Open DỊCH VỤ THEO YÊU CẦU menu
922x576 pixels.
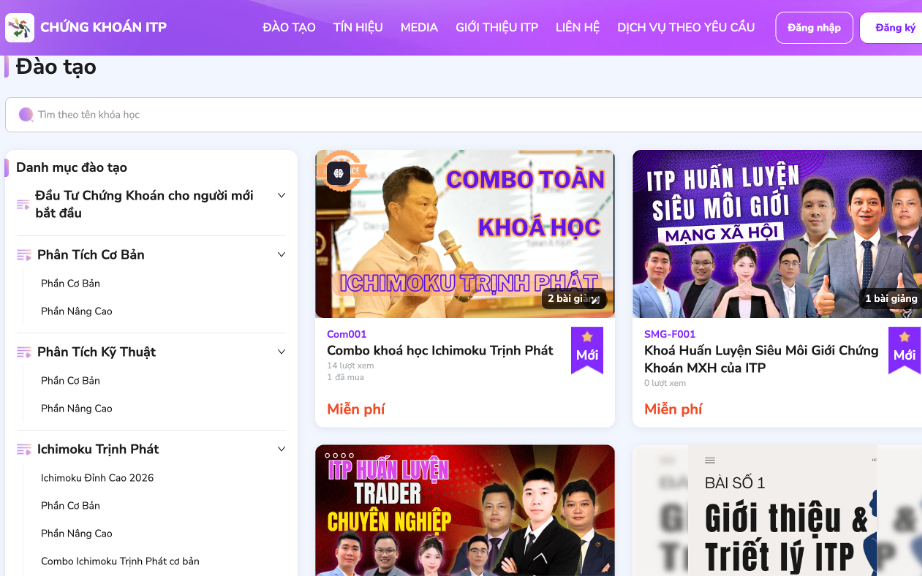[x=686, y=28]
